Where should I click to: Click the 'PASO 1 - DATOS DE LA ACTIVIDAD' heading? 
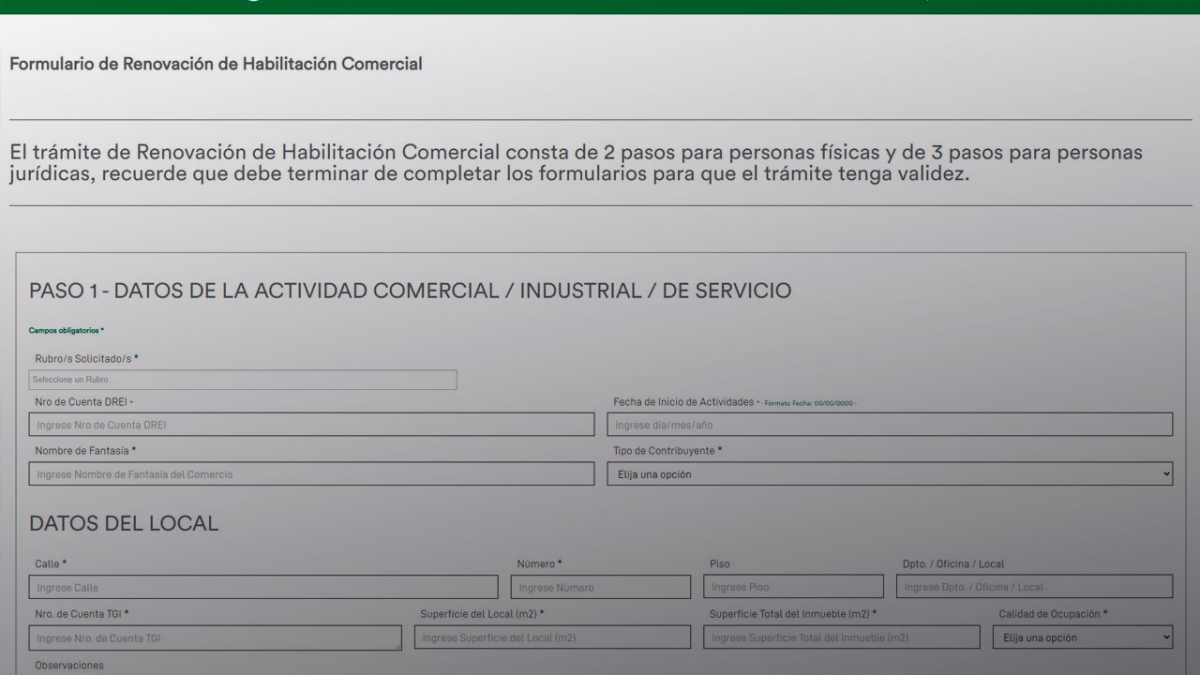pos(410,291)
